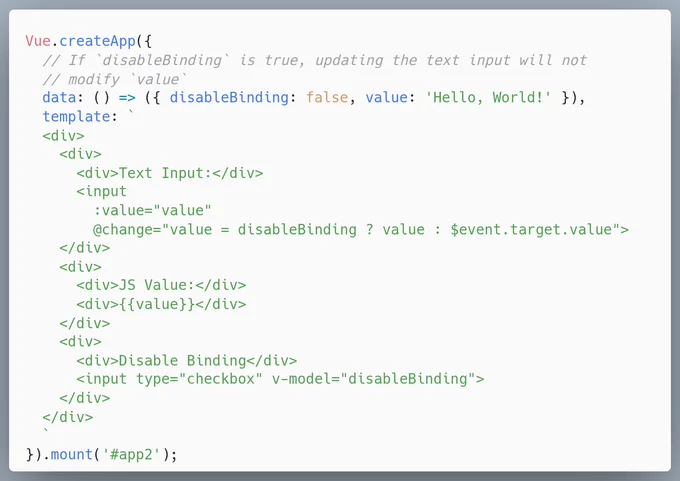Image resolution: width=680 pixels, height=481 pixels.
Task: Click the createApp method name
Action: click(98, 41)
